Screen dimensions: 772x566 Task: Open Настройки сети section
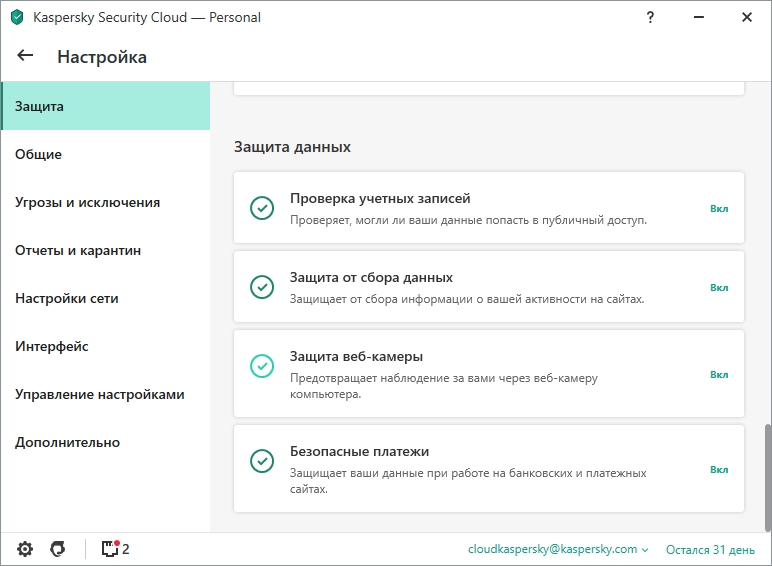click(105, 298)
